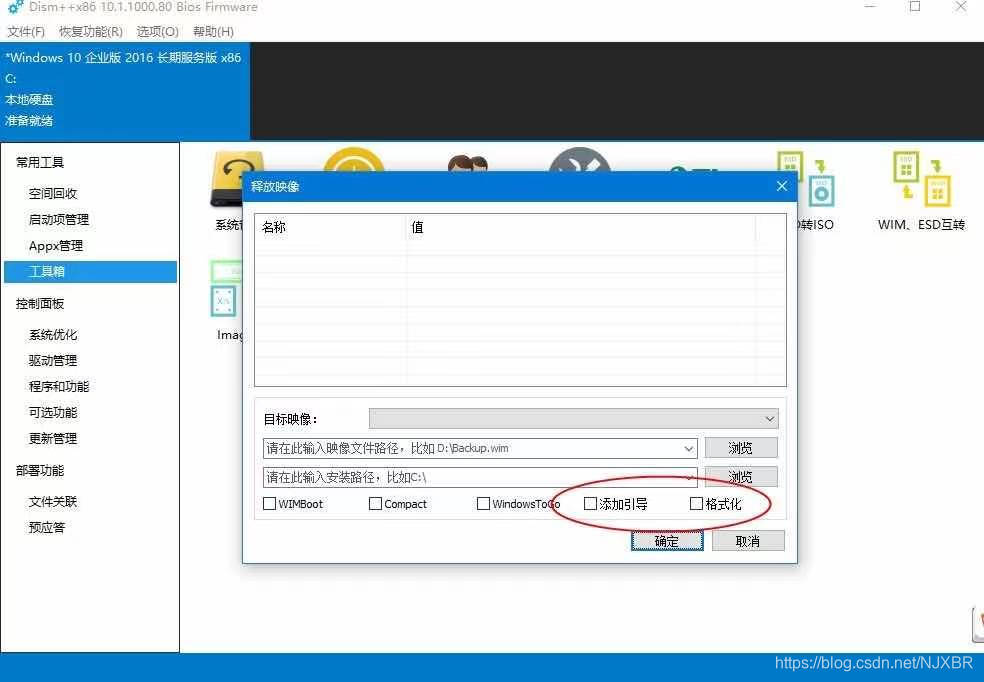Confirm with the 确定 button

click(667, 541)
